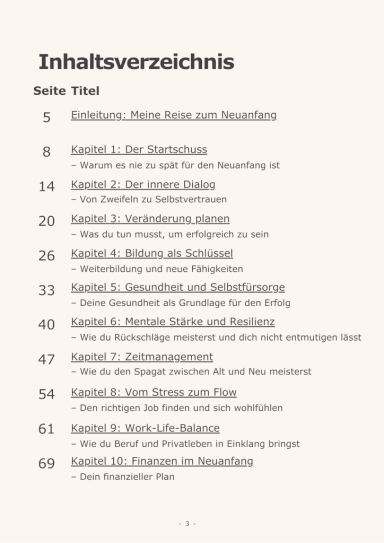The height and width of the screenshot is (543, 384).
Task: Open the Einleitung: Meine Reise zum Neuanfang link
Action: pyautogui.click(x=173, y=115)
